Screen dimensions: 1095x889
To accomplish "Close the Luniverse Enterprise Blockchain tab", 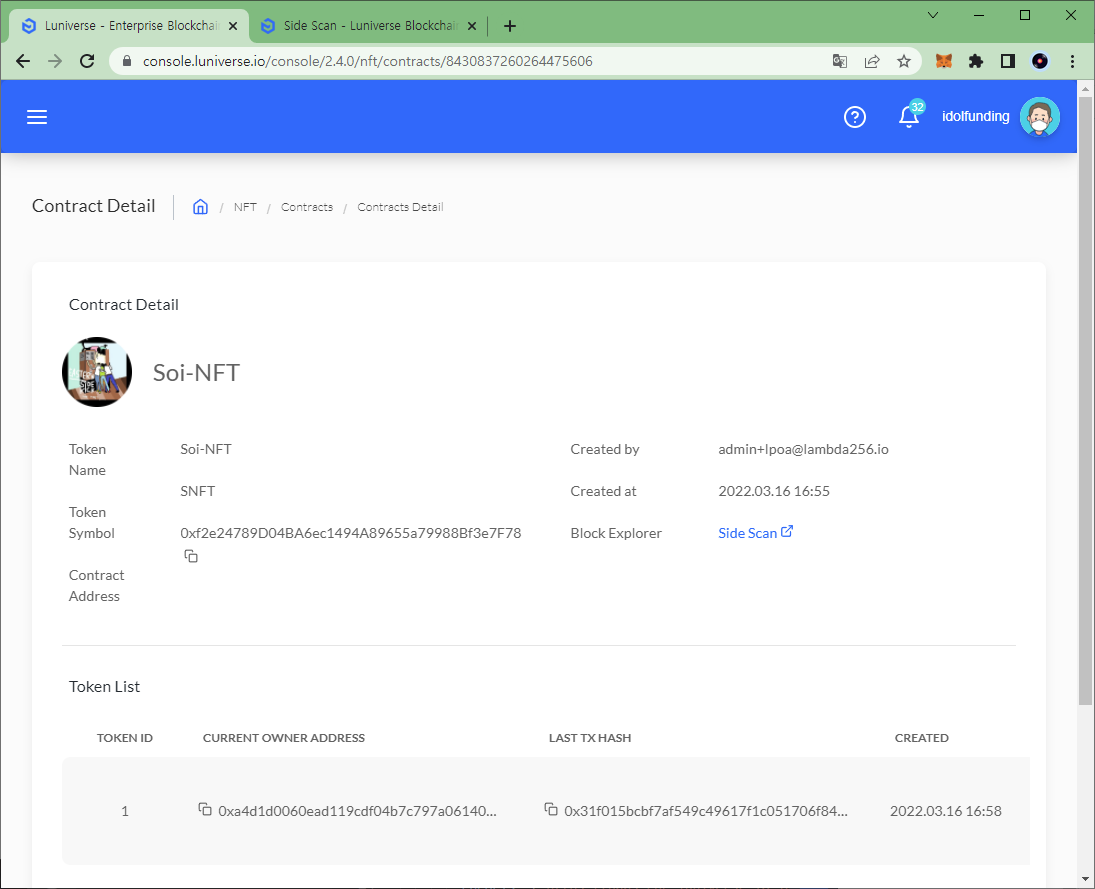I will [233, 26].
